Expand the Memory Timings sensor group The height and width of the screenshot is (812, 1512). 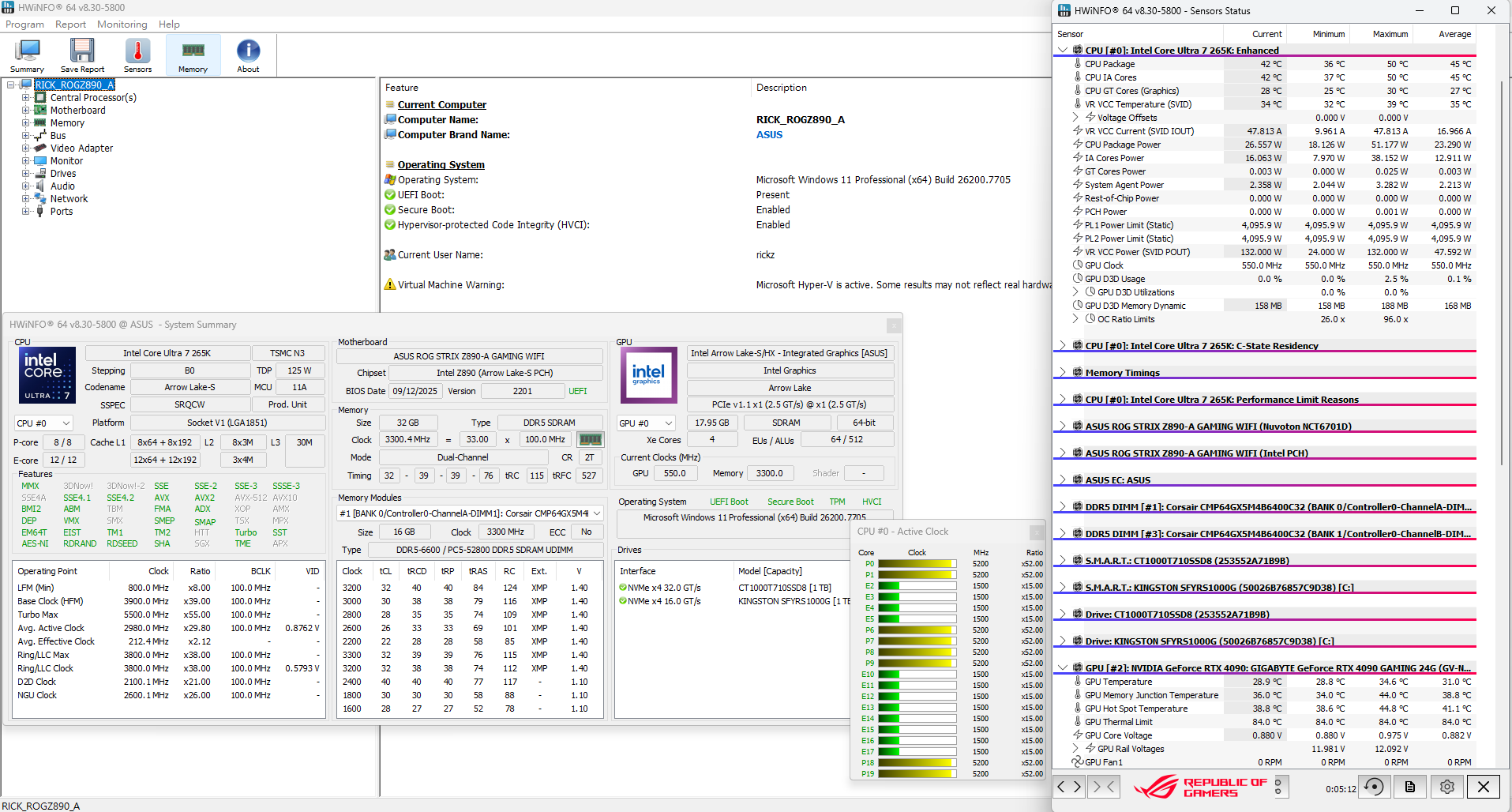[1063, 372]
